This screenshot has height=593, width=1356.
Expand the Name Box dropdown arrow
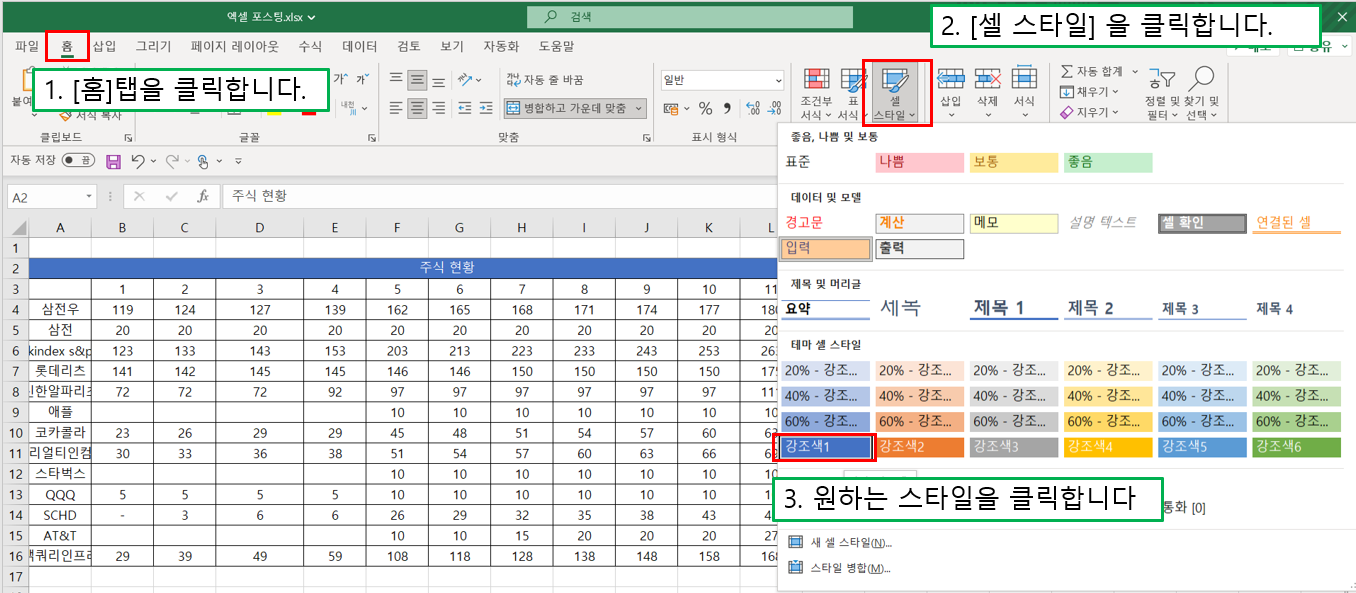(x=89, y=197)
